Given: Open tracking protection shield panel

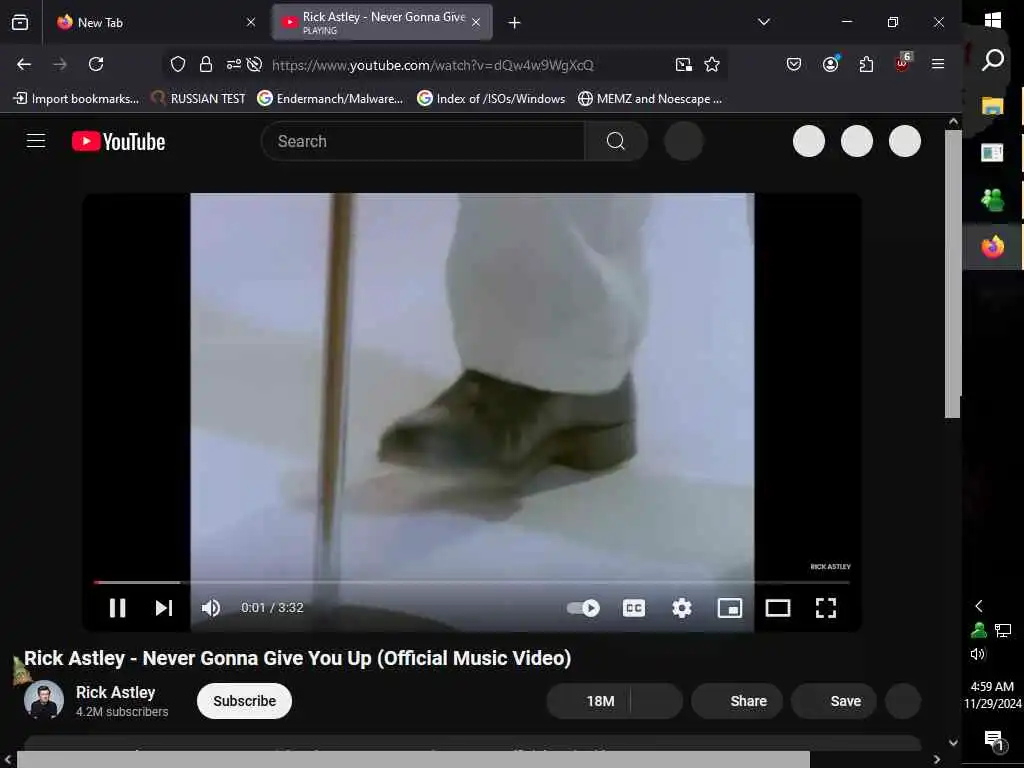Looking at the screenshot, I should pyautogui.click(x=178, y=64).
